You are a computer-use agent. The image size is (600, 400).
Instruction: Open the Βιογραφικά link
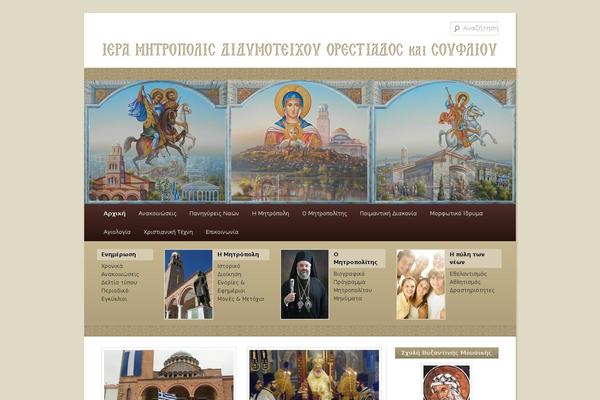(x=349, y=274)
